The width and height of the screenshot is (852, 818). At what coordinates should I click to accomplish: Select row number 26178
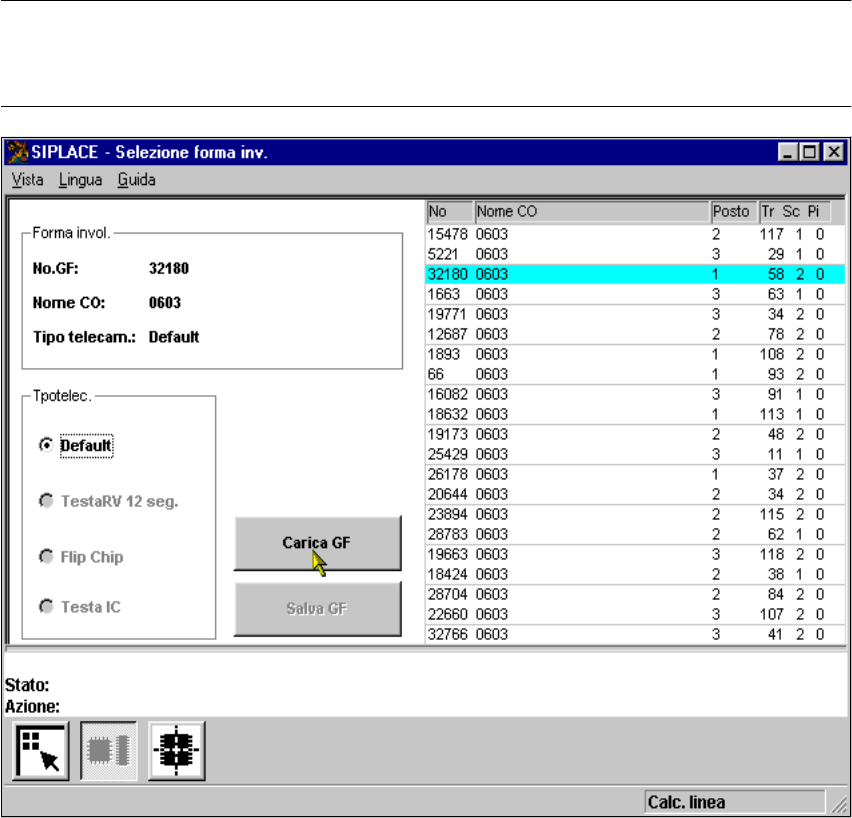[x=635, y=474]
